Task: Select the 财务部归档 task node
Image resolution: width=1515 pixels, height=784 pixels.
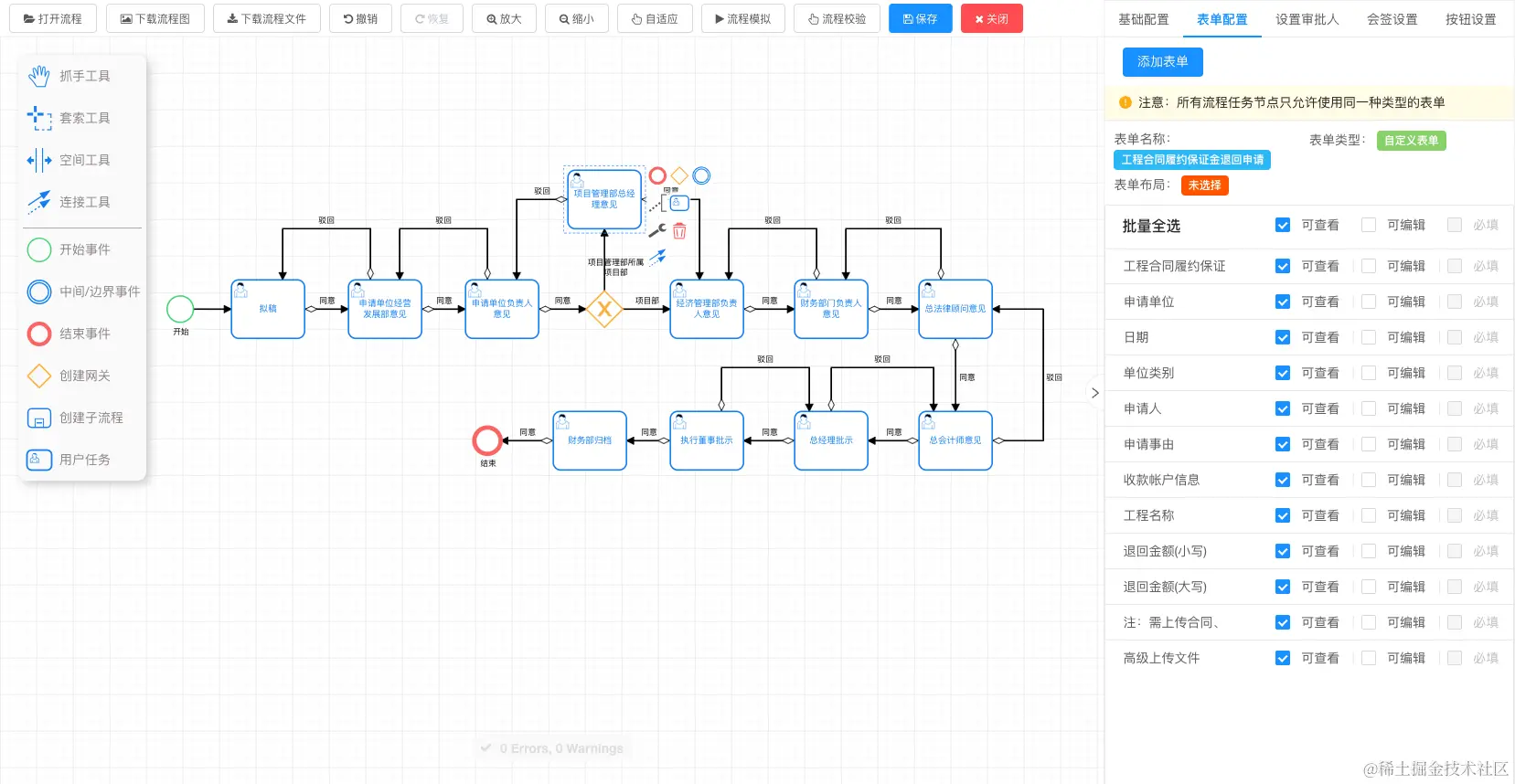Action: pyautogui.click(x=590, y=440)
